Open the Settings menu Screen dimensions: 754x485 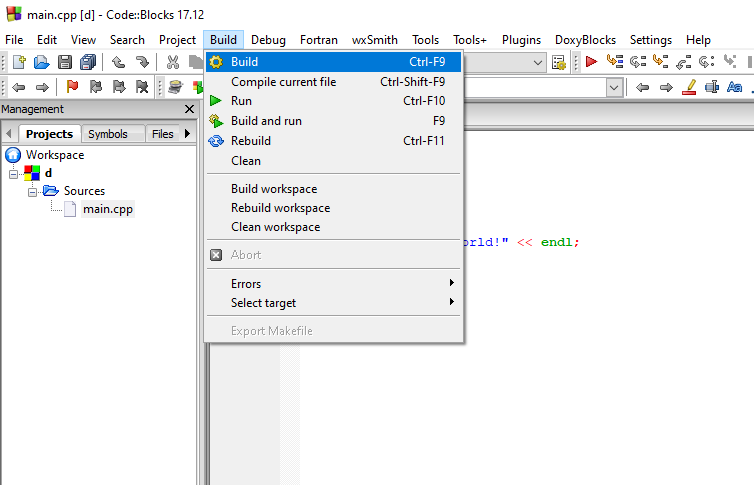coord(651,40)
